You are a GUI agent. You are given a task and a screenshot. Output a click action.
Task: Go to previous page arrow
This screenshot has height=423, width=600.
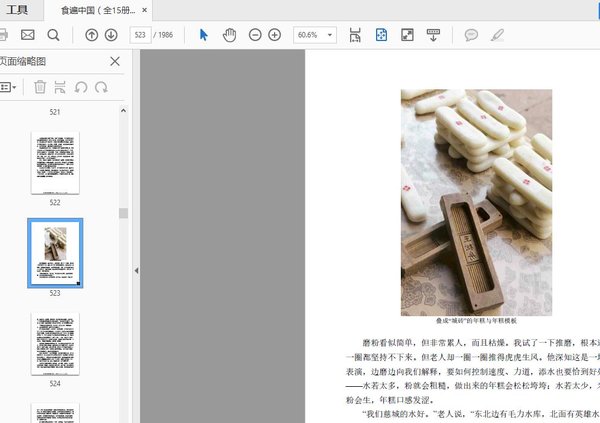point(92,35)
